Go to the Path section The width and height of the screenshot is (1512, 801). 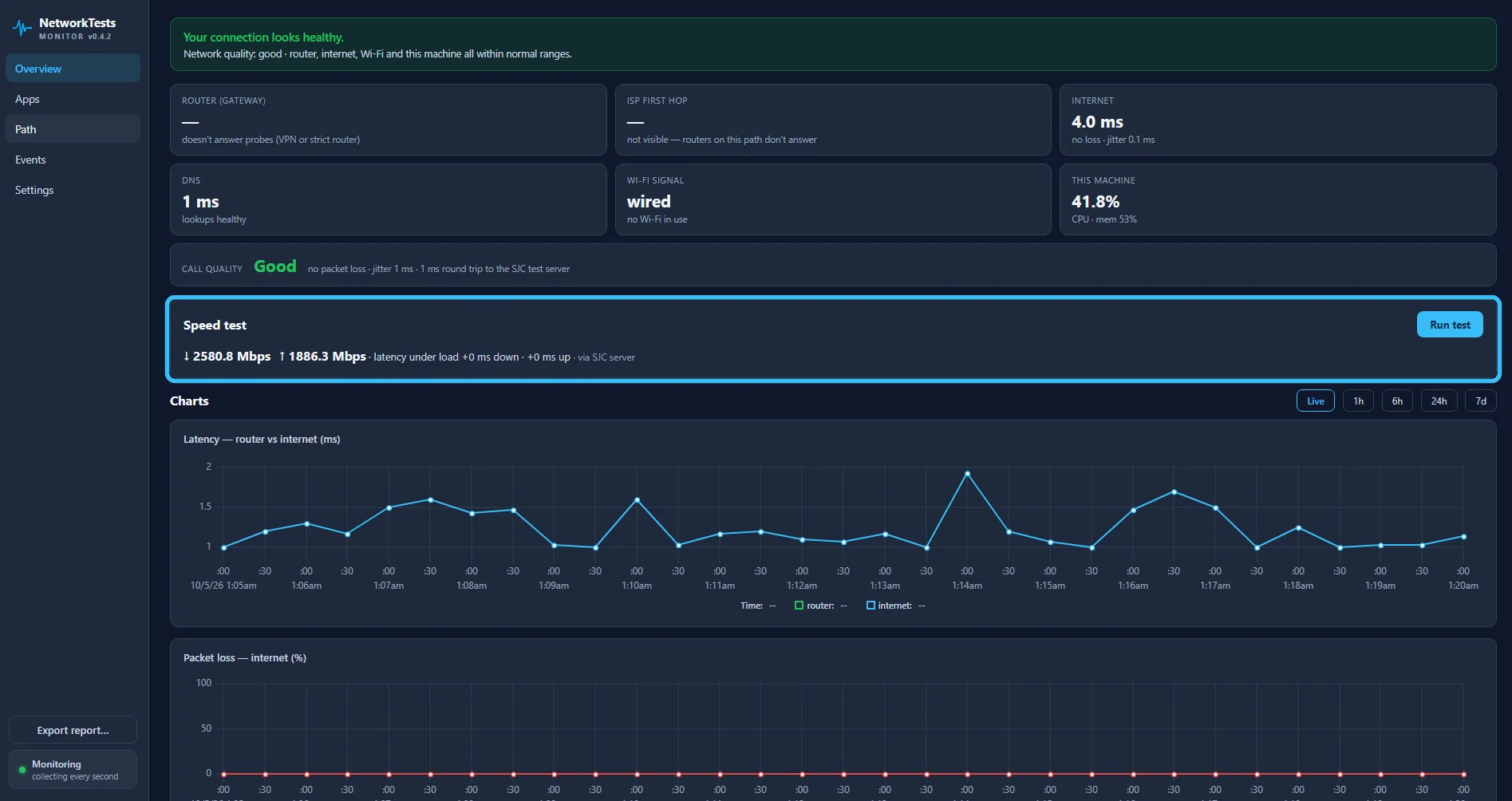[73, 129]
